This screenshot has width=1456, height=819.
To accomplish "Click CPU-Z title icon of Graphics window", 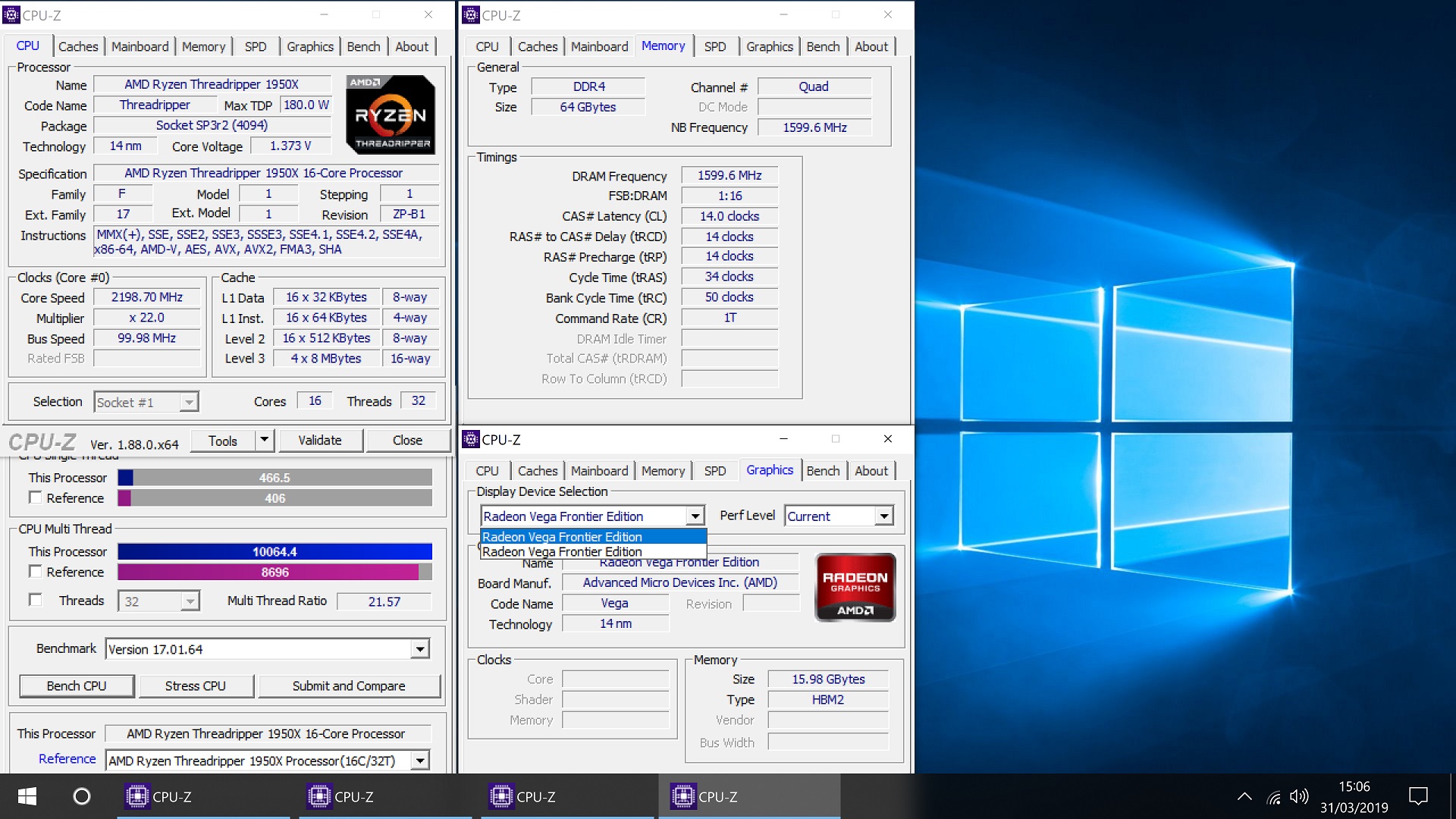I will point(471,439).
